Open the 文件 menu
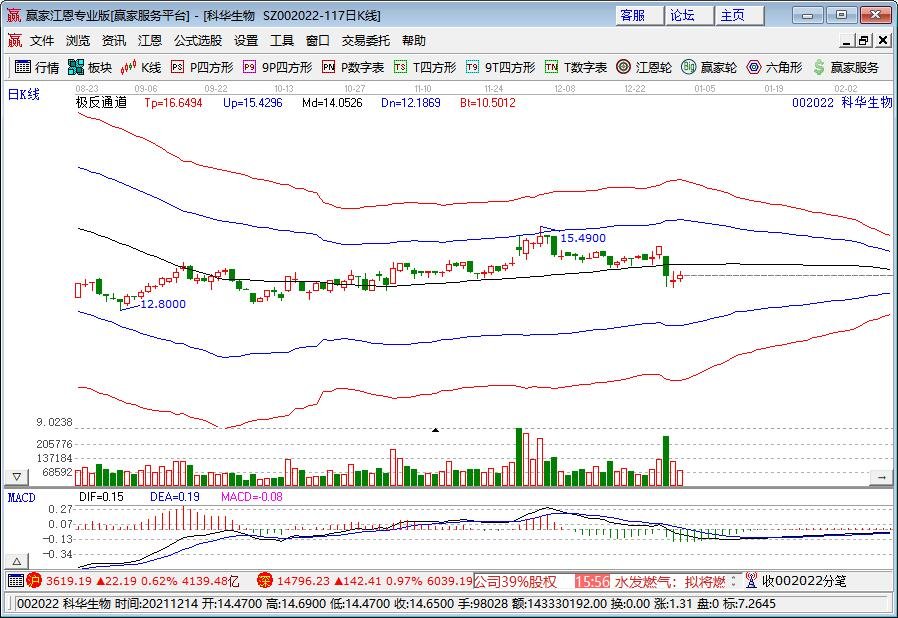The height and width of the screenshot is (618, 898). [x=42, y=41]
